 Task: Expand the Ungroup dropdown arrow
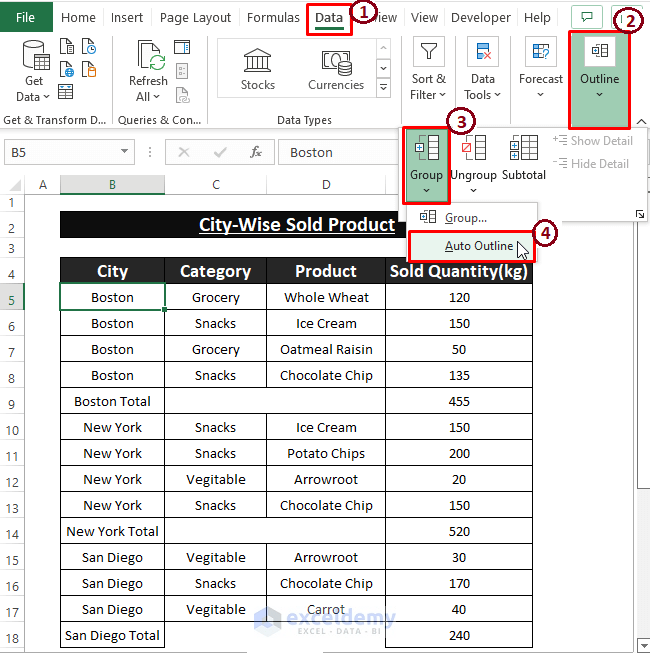pyautogui.click(x=473, y=191)
